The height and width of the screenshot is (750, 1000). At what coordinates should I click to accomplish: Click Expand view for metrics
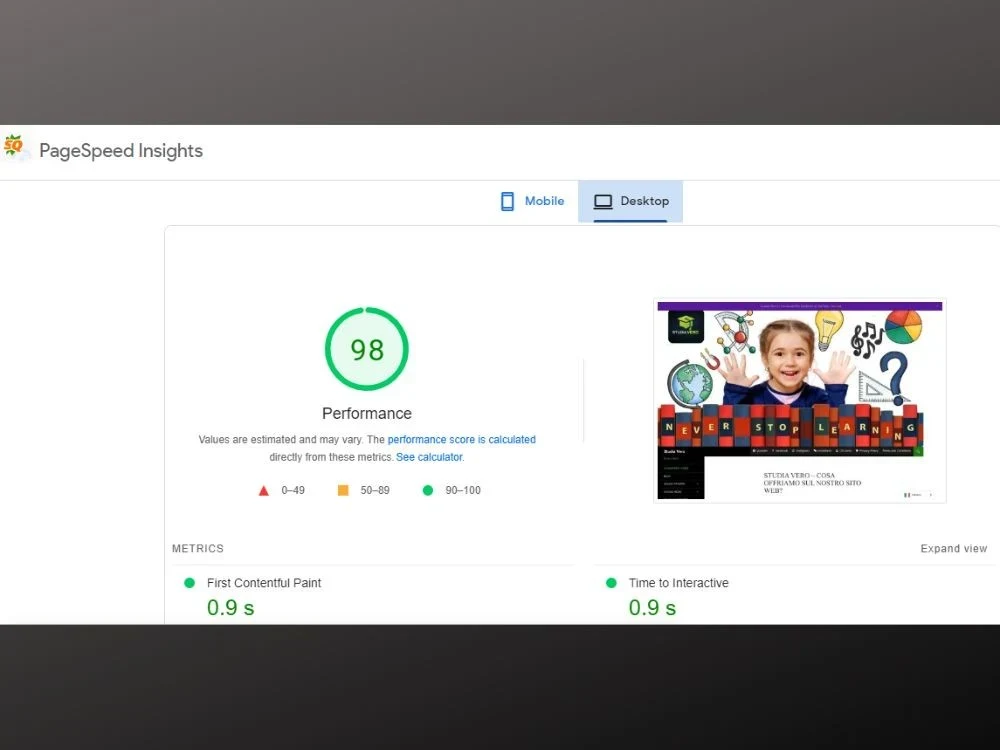(953, 548)
